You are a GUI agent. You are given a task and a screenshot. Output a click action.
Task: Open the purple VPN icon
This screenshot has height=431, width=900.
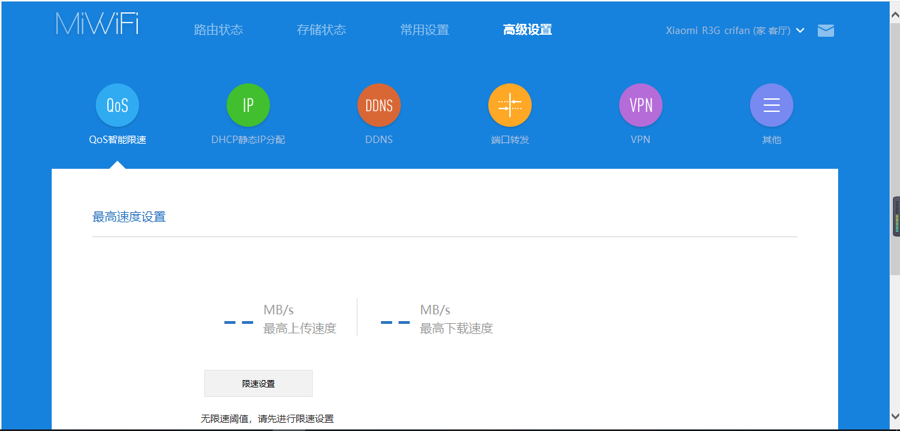click(x=641, y=105)
